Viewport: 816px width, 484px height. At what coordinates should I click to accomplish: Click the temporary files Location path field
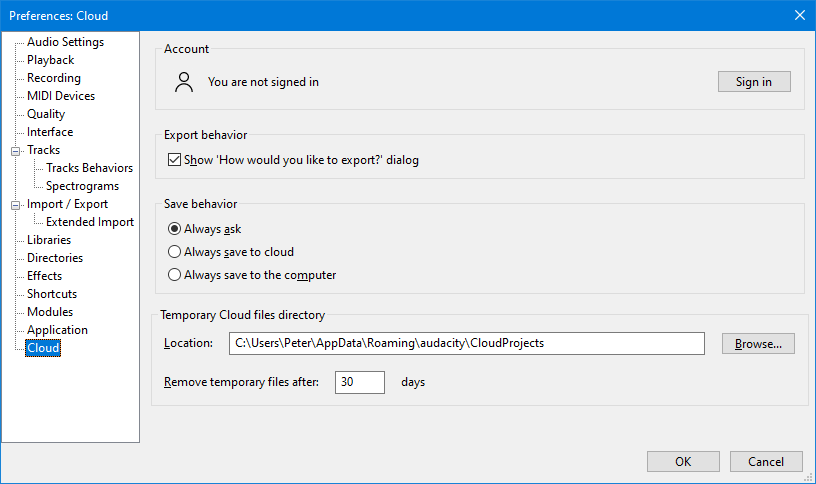pyautogui.click(x=466, y=343)
